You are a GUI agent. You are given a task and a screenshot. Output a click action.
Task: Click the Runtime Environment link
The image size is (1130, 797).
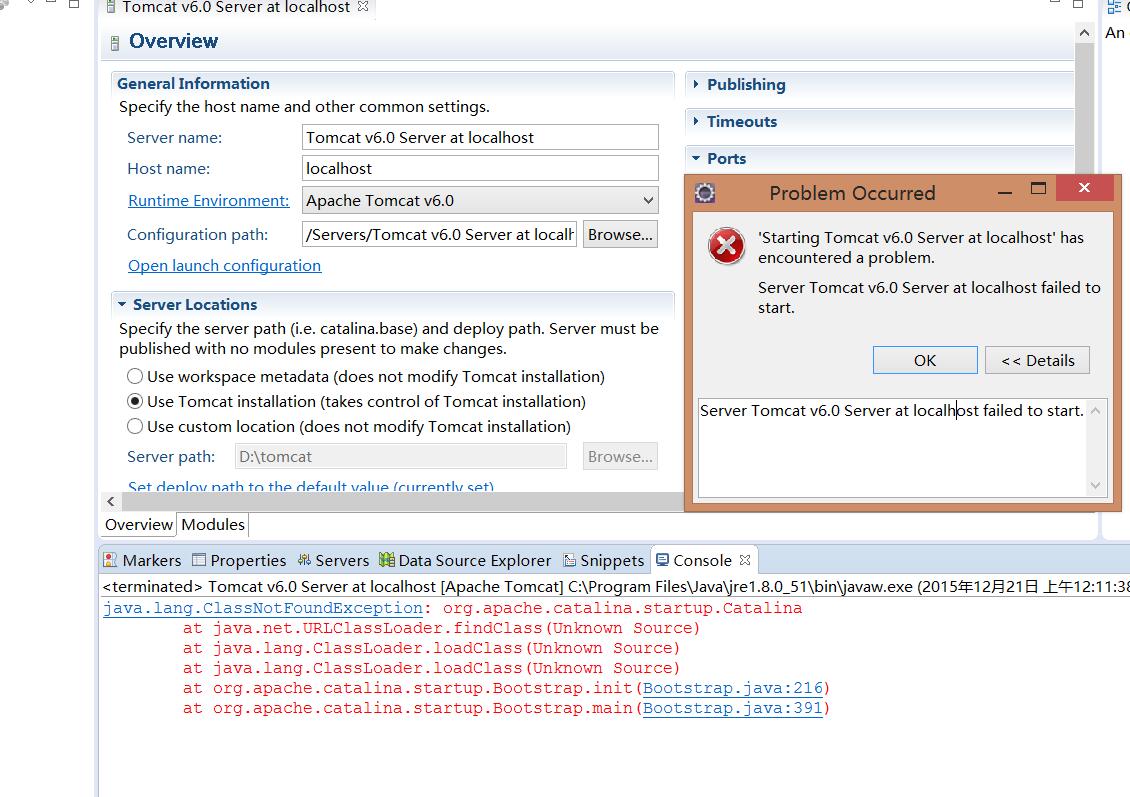[x=208, y=200]
